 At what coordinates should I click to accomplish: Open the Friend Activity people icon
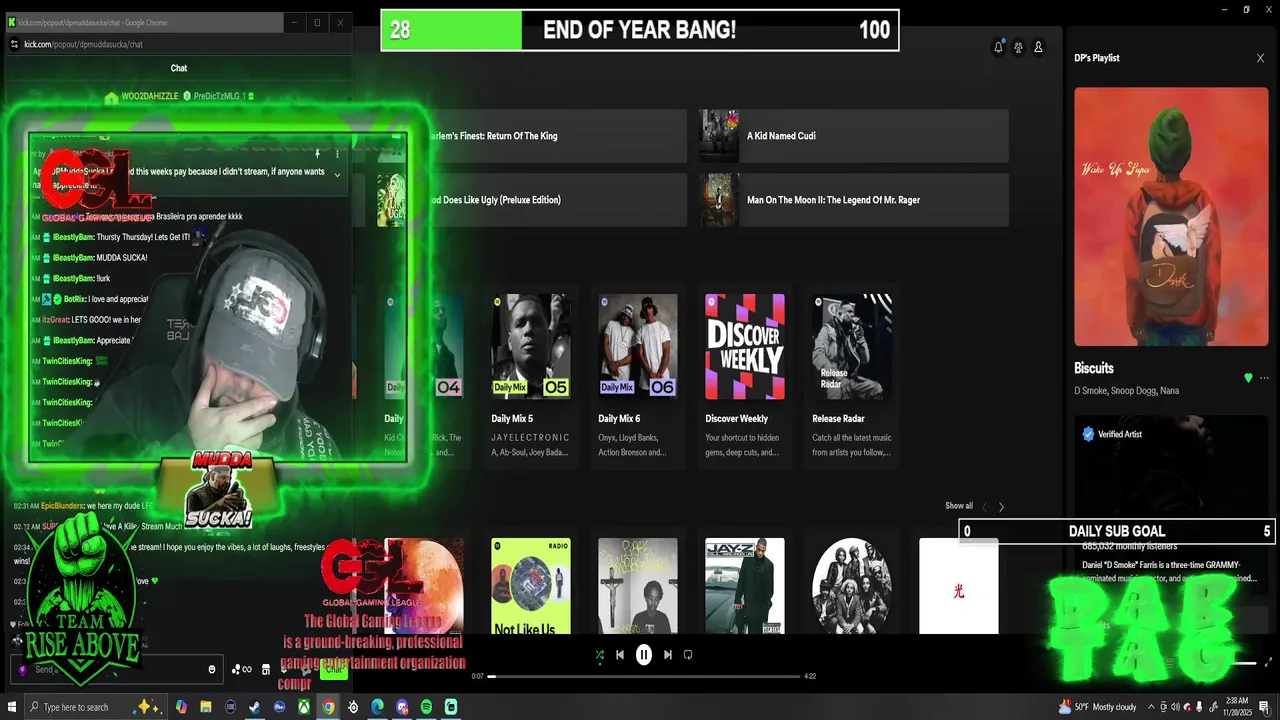pyautogui.click(x=1018, y=47)
